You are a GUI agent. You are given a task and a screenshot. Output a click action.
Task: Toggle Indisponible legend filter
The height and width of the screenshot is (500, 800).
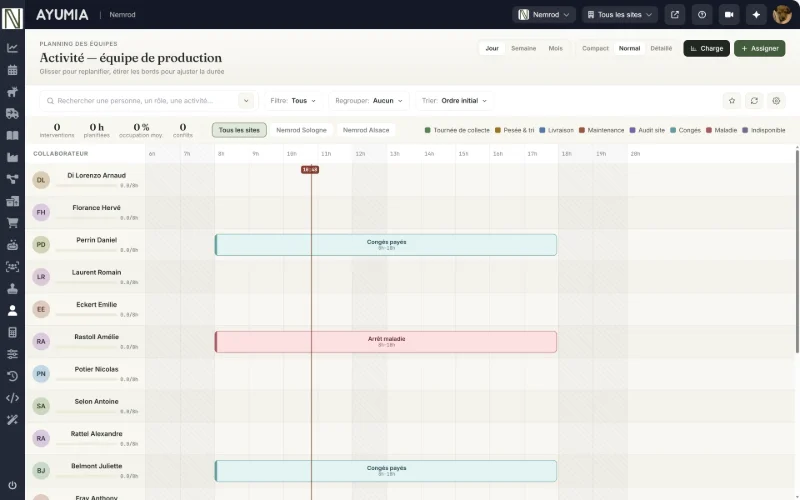point(764,130)
